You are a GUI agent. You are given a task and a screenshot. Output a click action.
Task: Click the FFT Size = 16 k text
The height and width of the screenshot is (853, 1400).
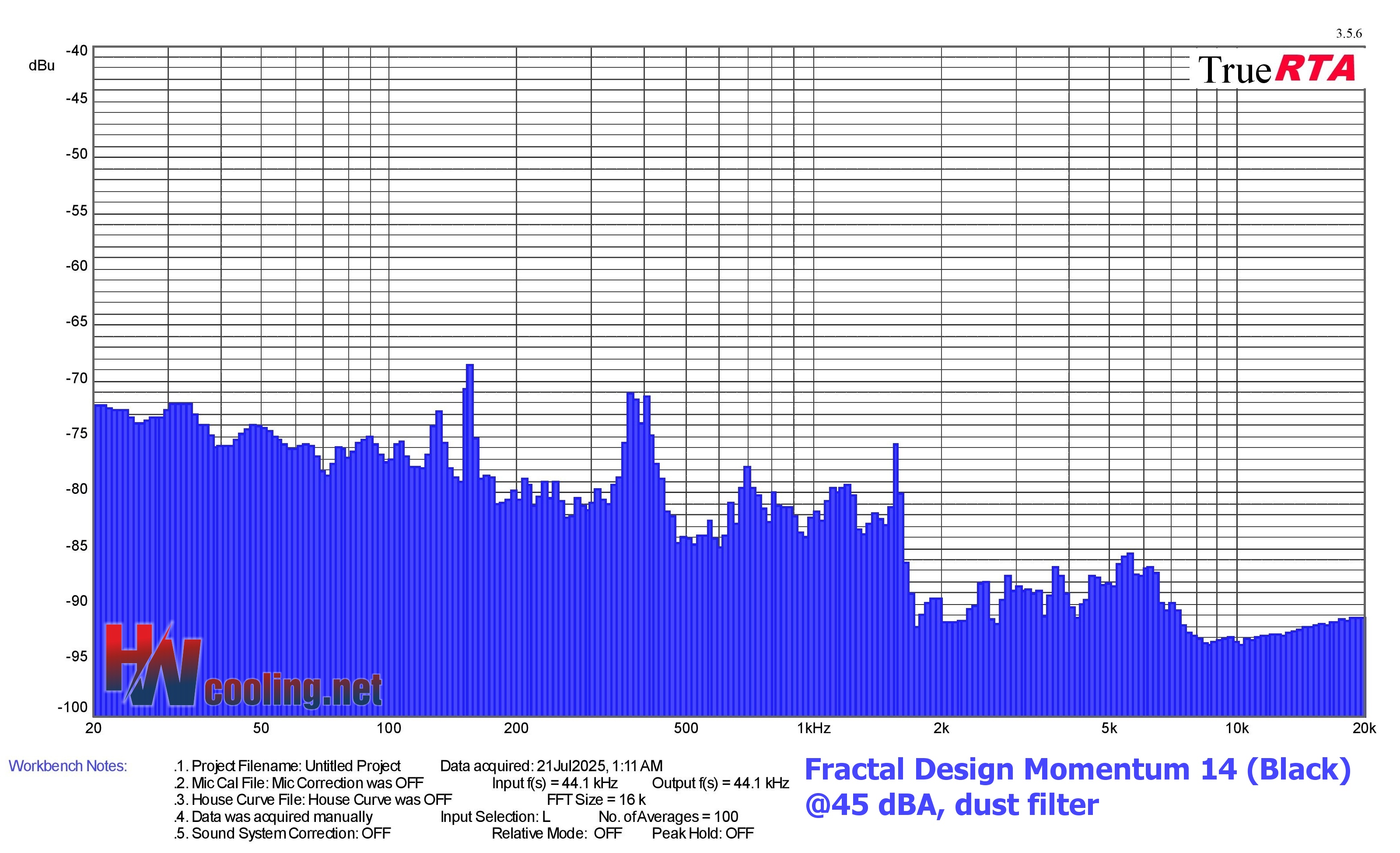point(596,800)
